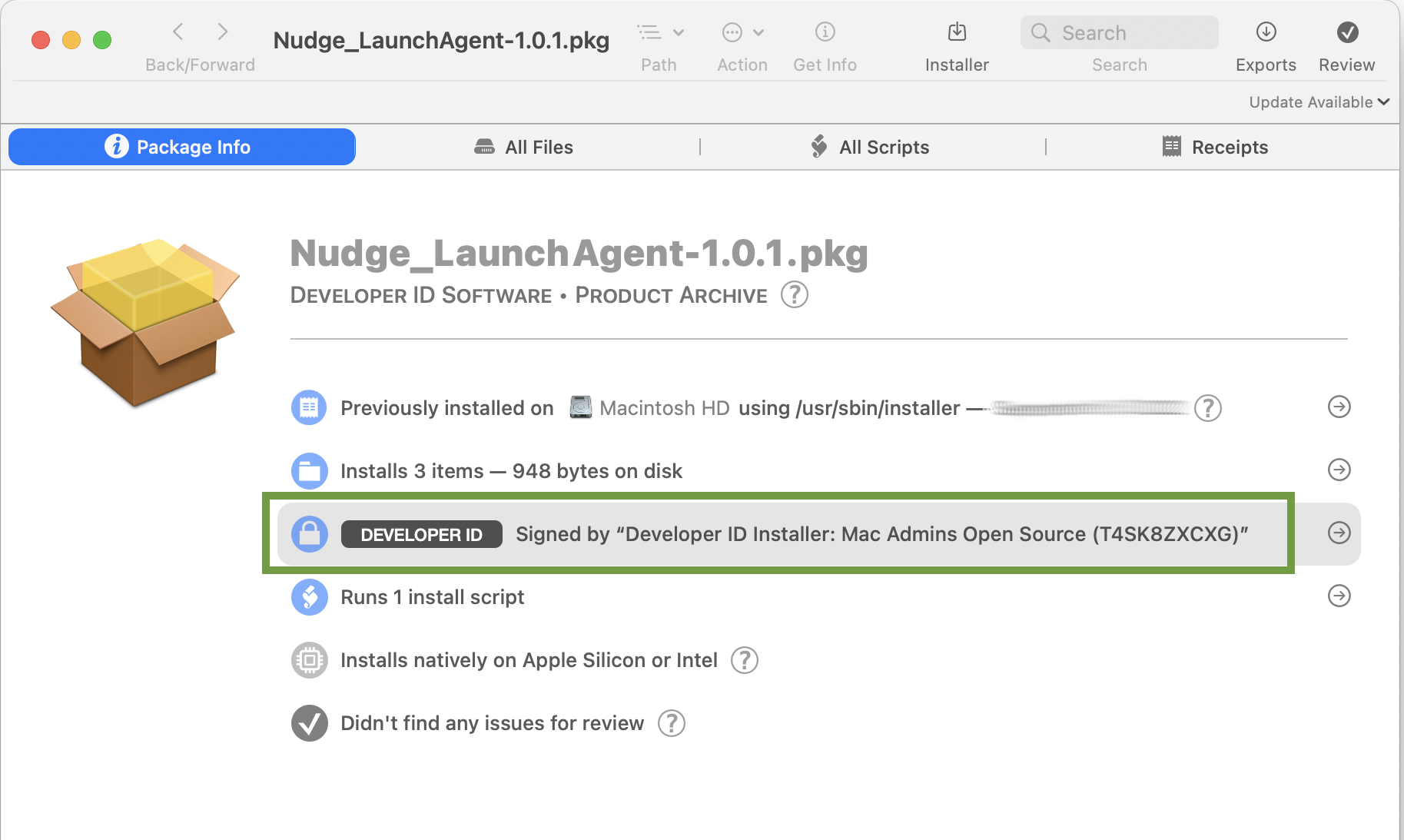Open the Path view options chevron

tap(679, 31)
